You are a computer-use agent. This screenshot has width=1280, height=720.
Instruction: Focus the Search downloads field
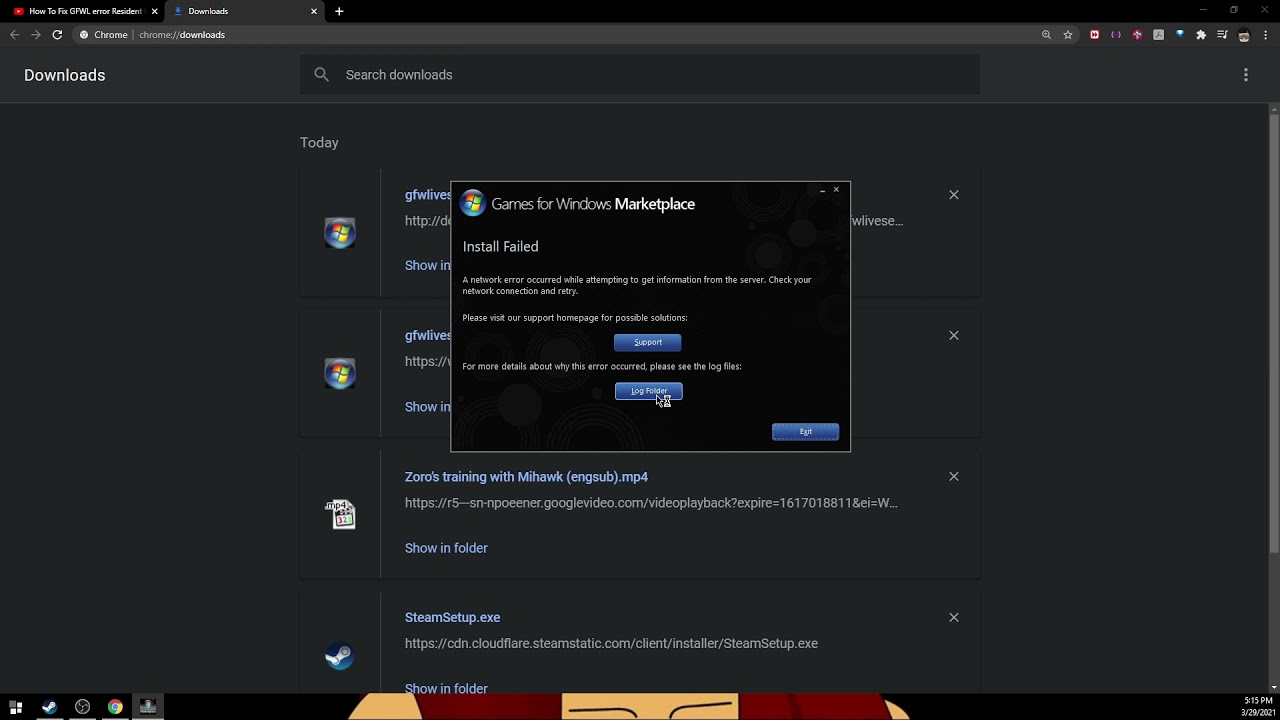click(640, 75)
